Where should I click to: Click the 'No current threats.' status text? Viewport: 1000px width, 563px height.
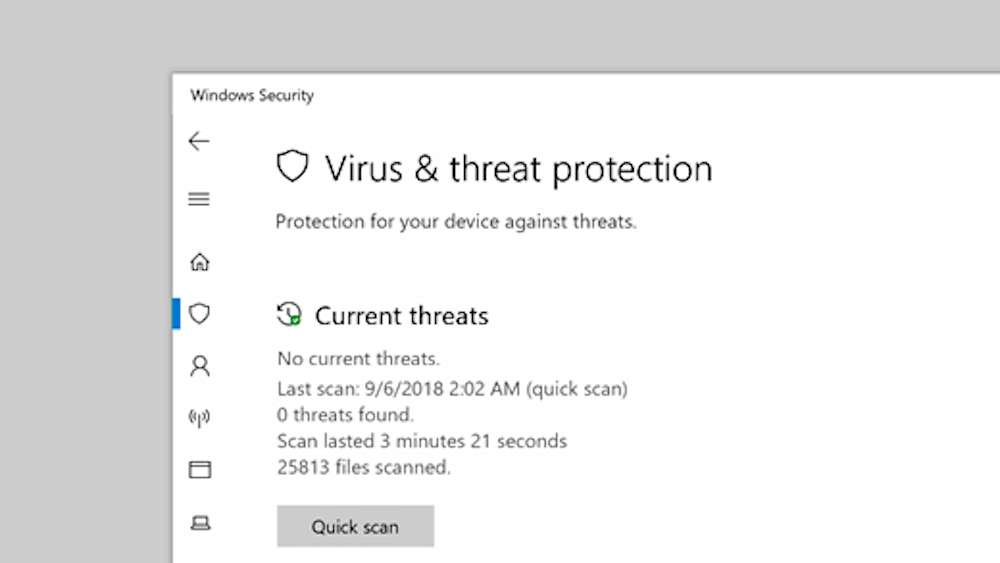click(358, 358)
